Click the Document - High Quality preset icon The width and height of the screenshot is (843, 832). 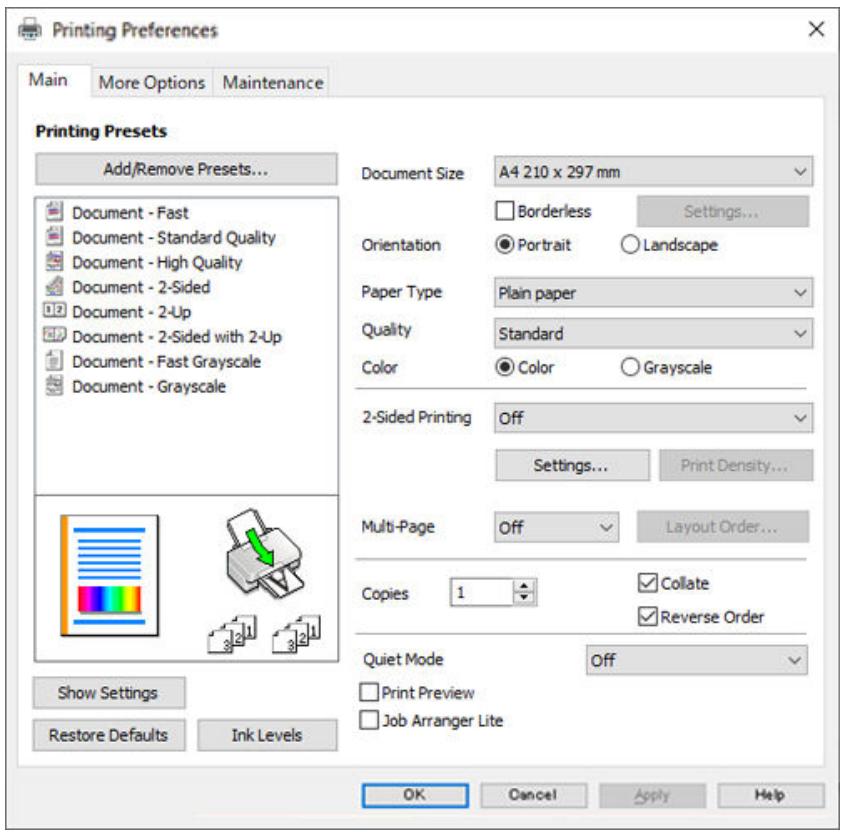tap(54, 261)
